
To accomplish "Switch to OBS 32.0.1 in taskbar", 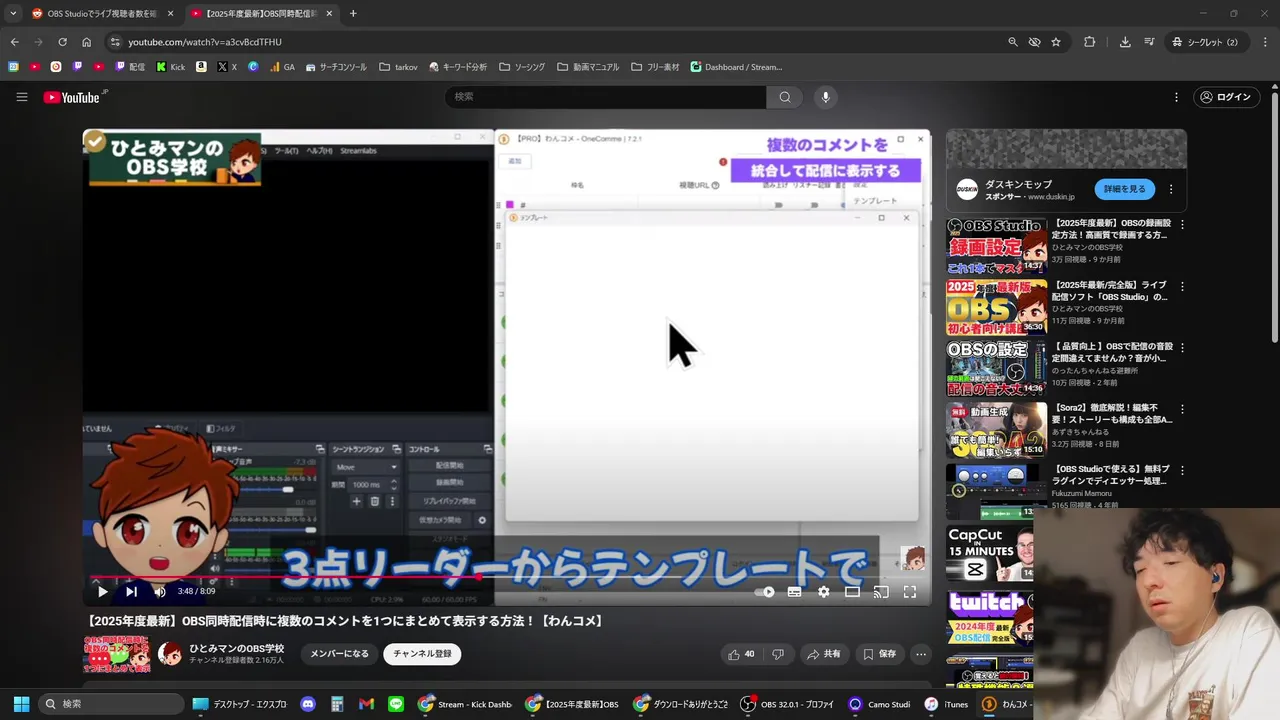I will [788, 704].
